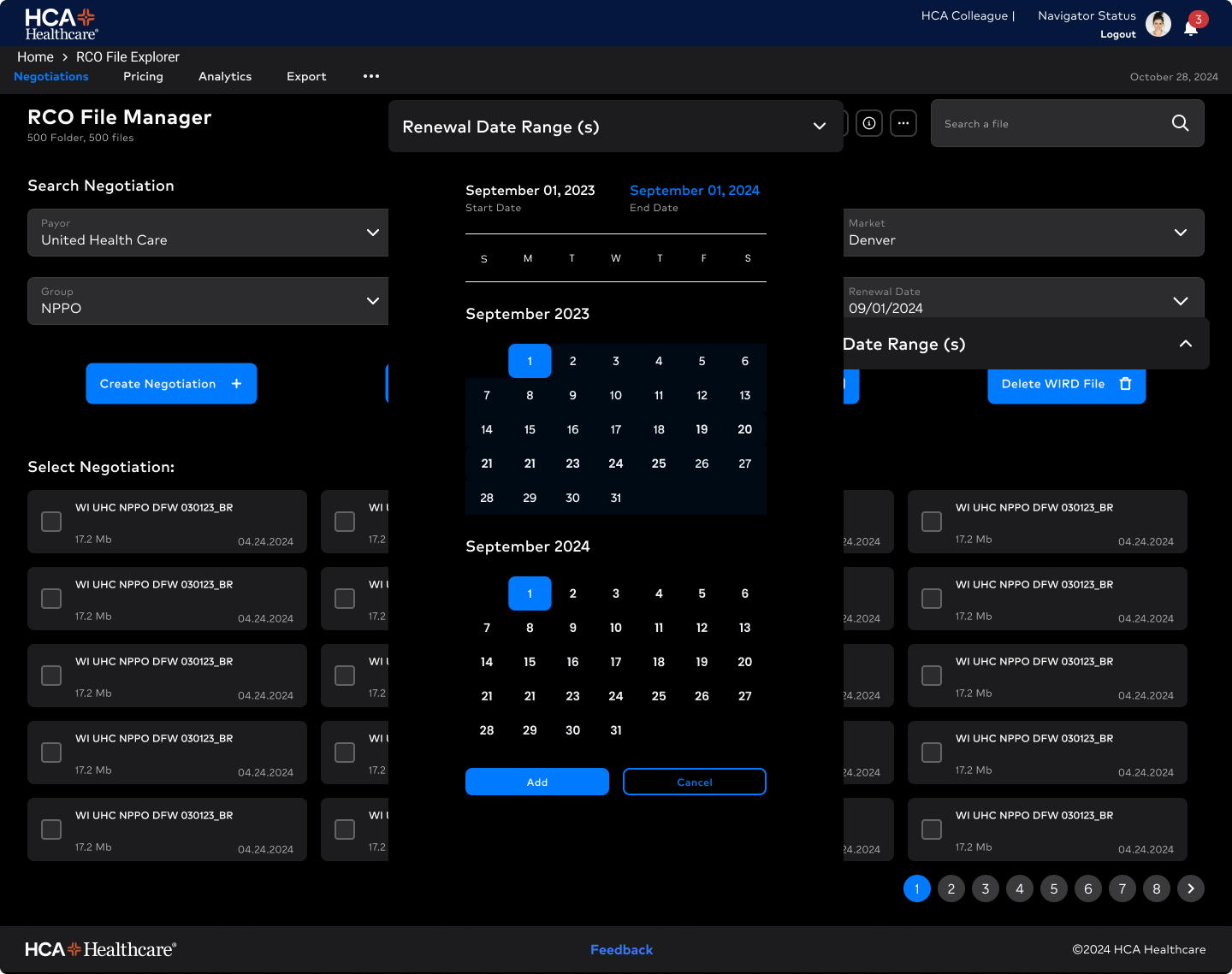Viewport: 1232px width, 974px height.
Task: Click the search magnifier icon
Action: tap(1180, 123)
